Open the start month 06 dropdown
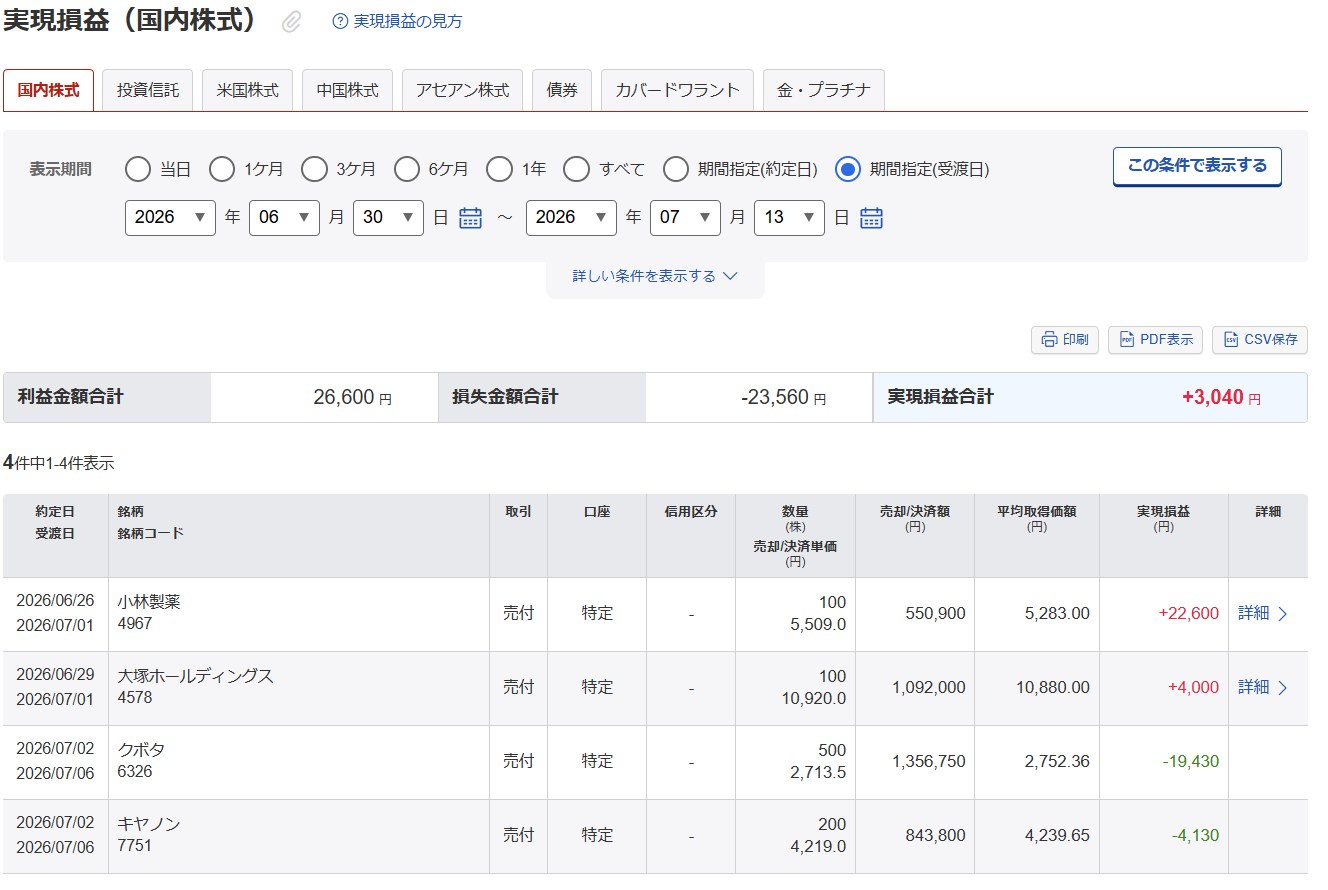This screenshot has height=890, width=1328. coord(284,218)
